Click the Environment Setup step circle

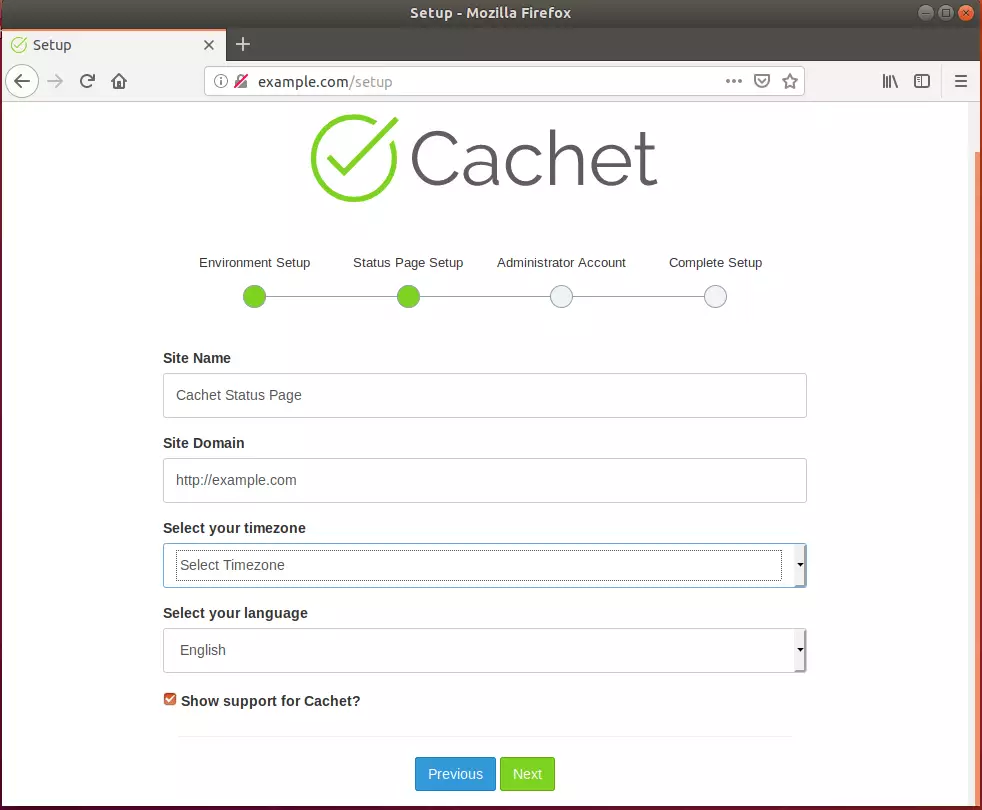click(x=254, y=296)
